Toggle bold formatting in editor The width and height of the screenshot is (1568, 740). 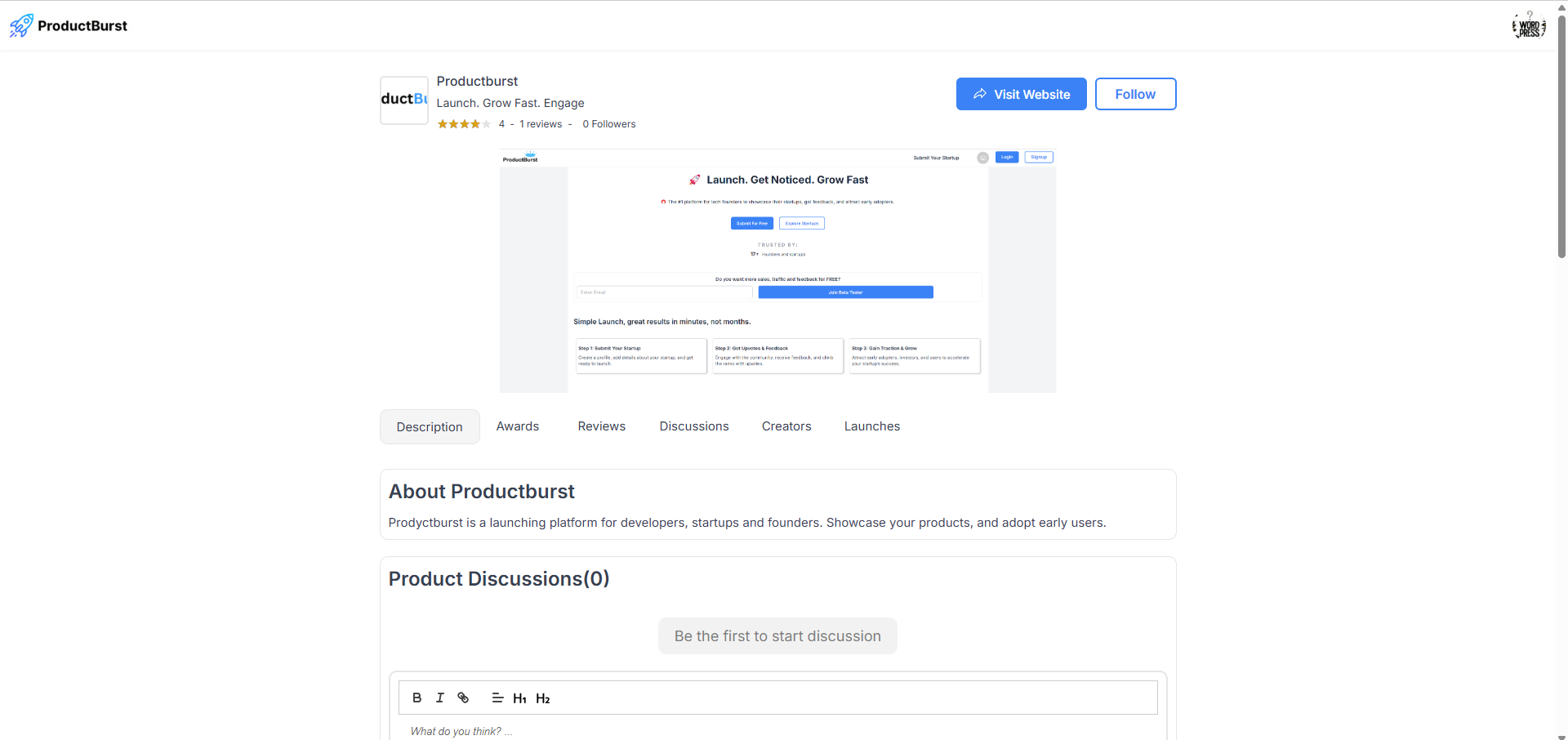(417, 698)
